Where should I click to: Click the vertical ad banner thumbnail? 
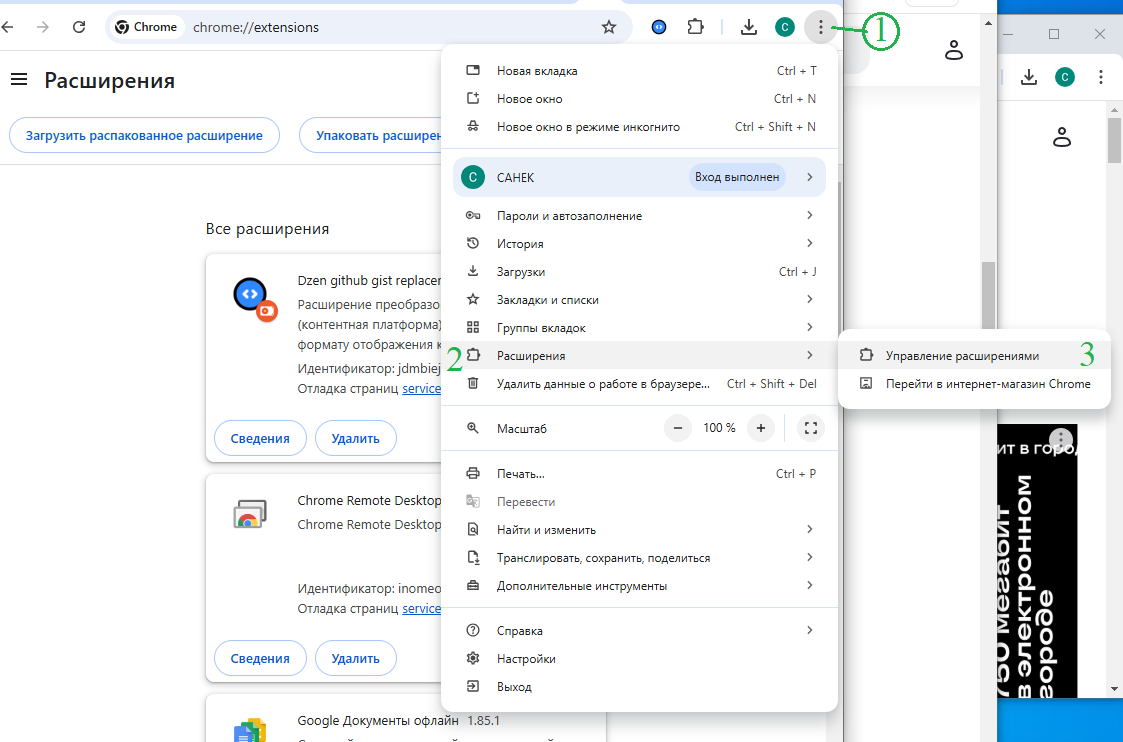1037,561
